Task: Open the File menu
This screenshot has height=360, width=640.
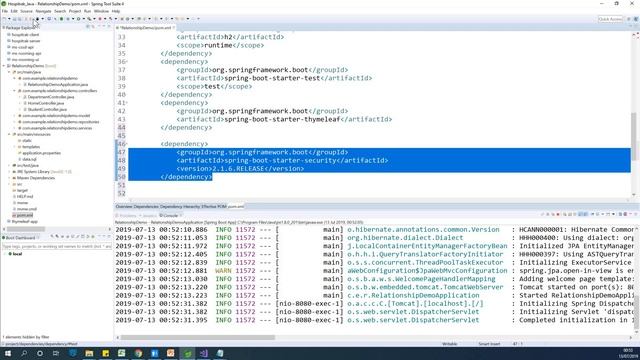Action: (5, 11)
